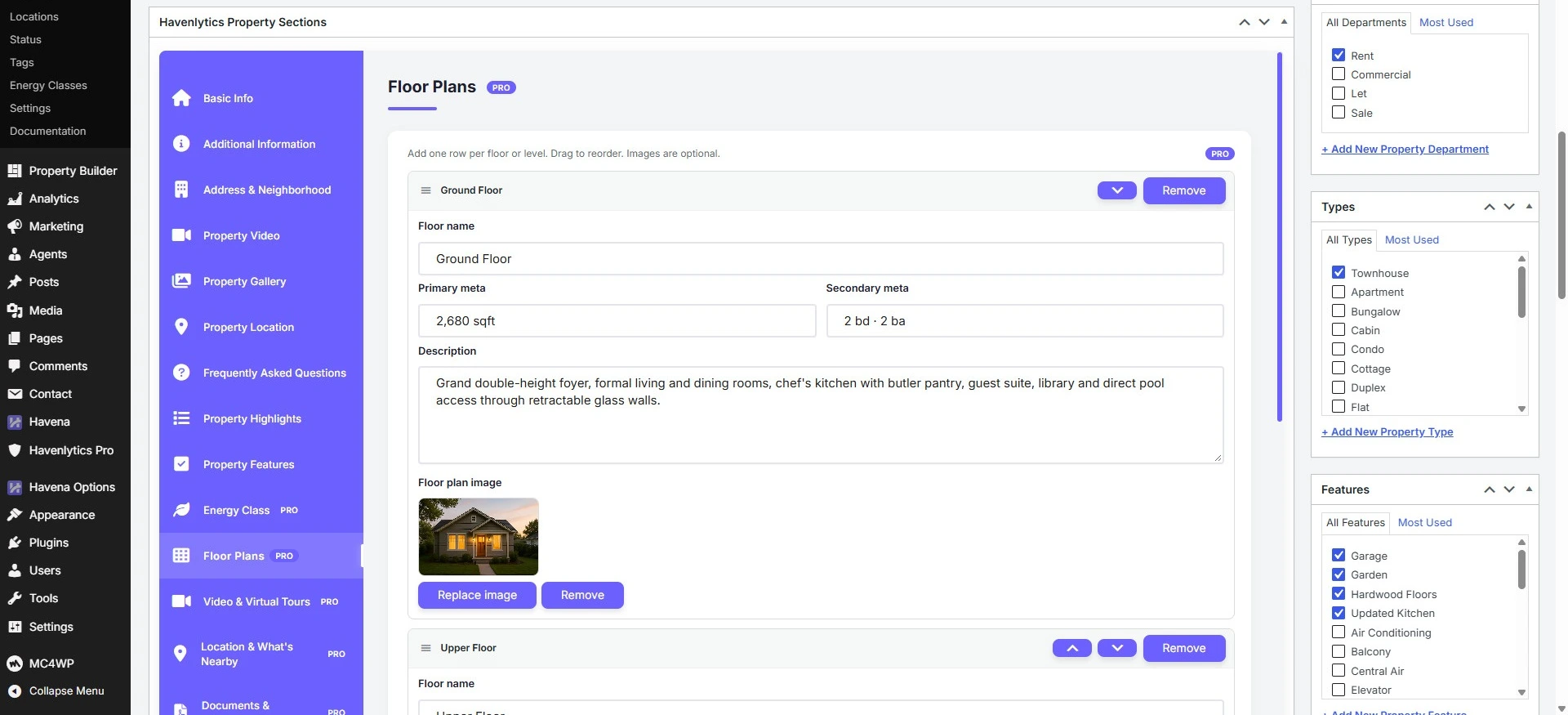Select the Property Location pin icon

(181, 327)
